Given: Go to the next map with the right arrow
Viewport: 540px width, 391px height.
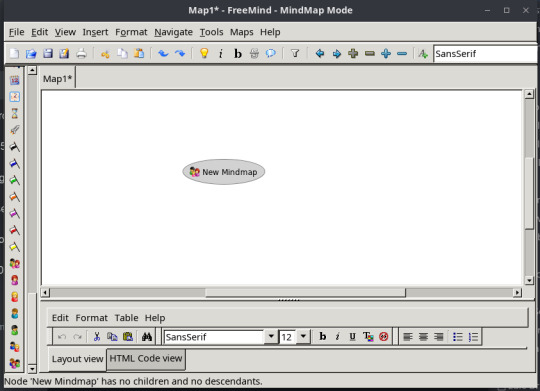Looking at the screenshot, I should tap(336, 53).
